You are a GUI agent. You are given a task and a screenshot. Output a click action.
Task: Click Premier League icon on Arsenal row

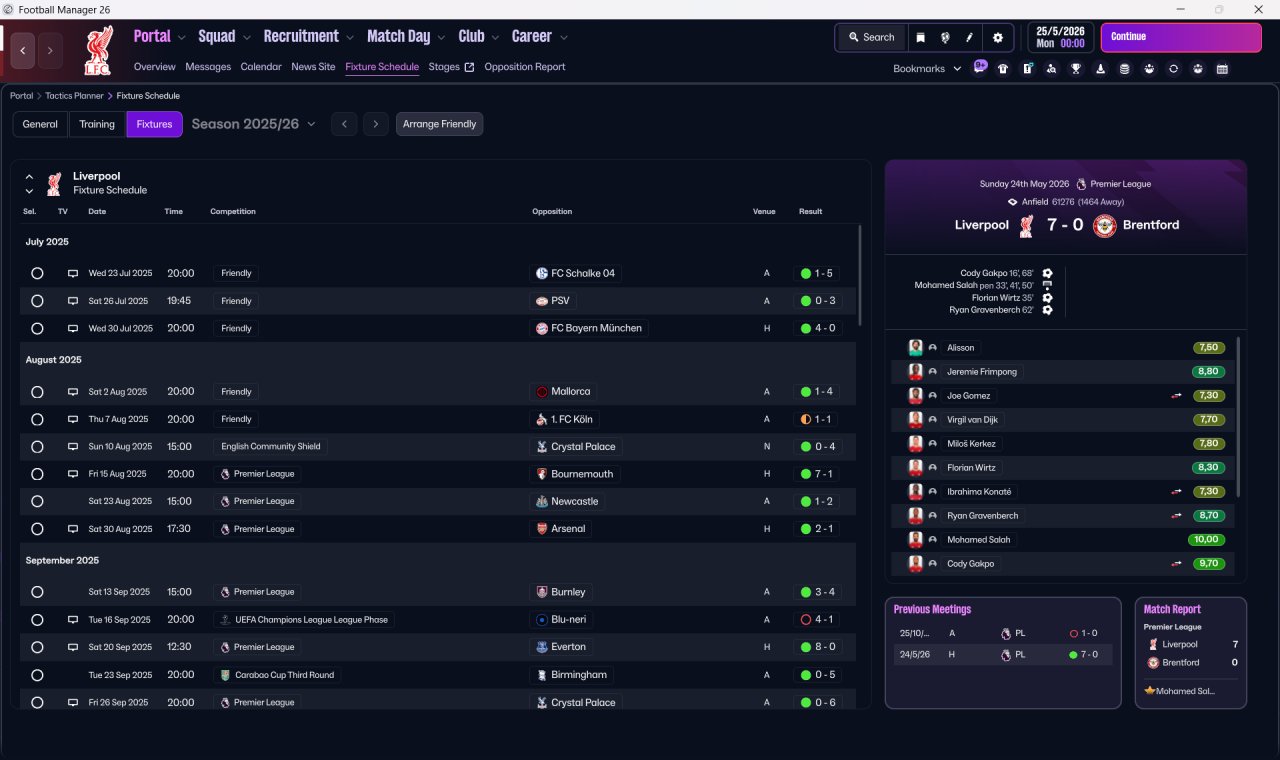226,529
